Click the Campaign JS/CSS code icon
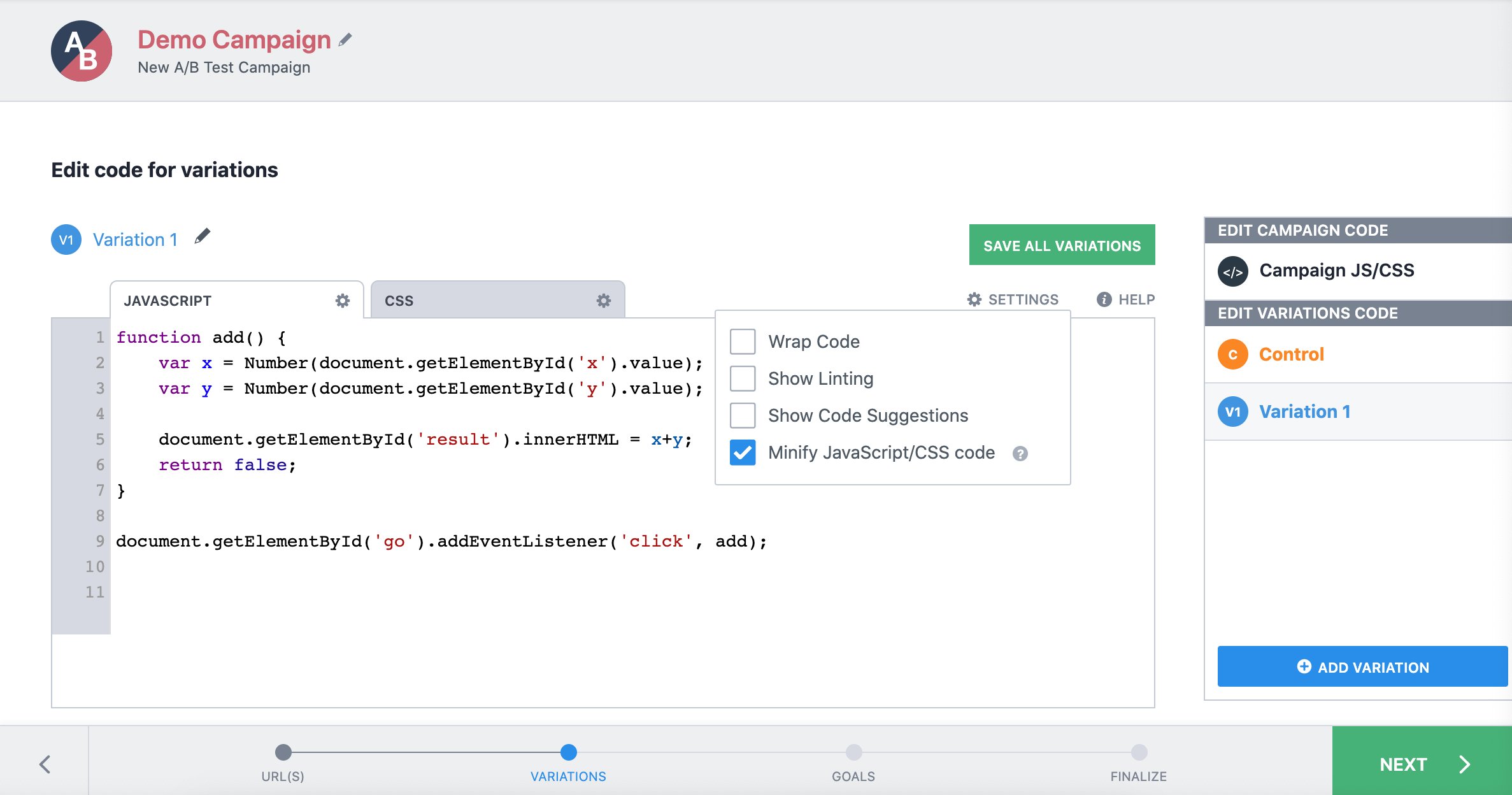 coord(1233,271)
